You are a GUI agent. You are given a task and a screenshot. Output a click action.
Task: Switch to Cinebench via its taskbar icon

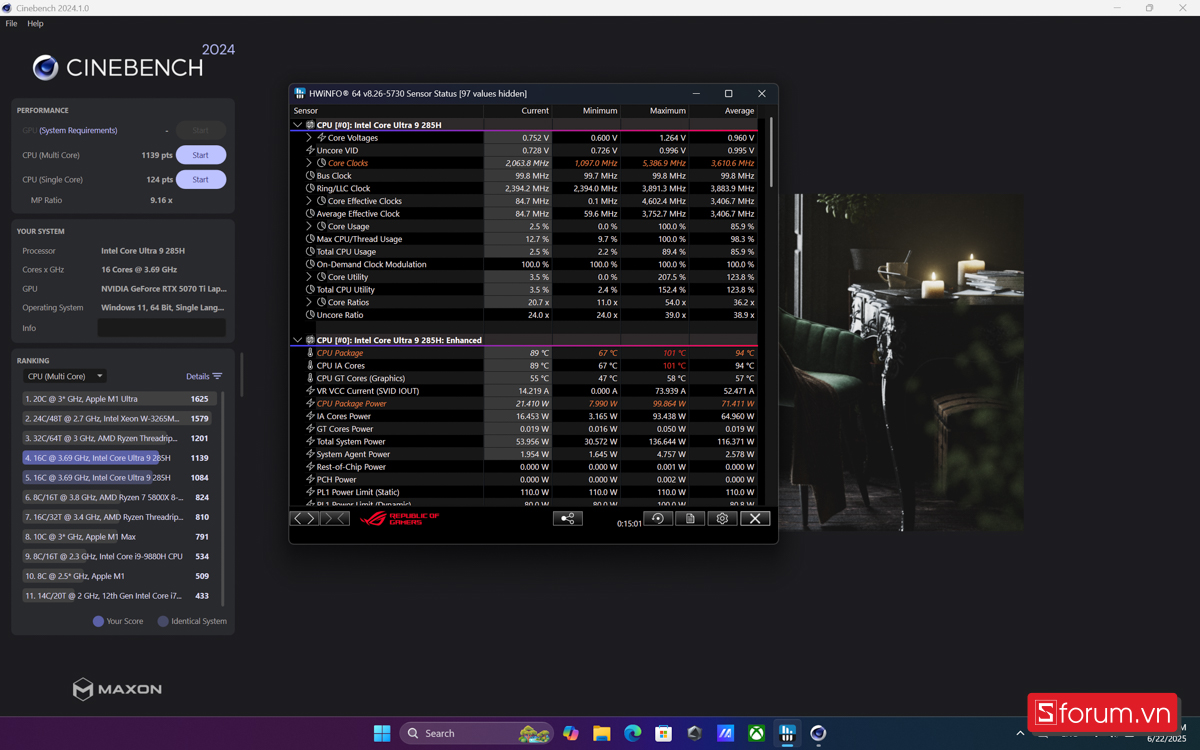point(818,733)
